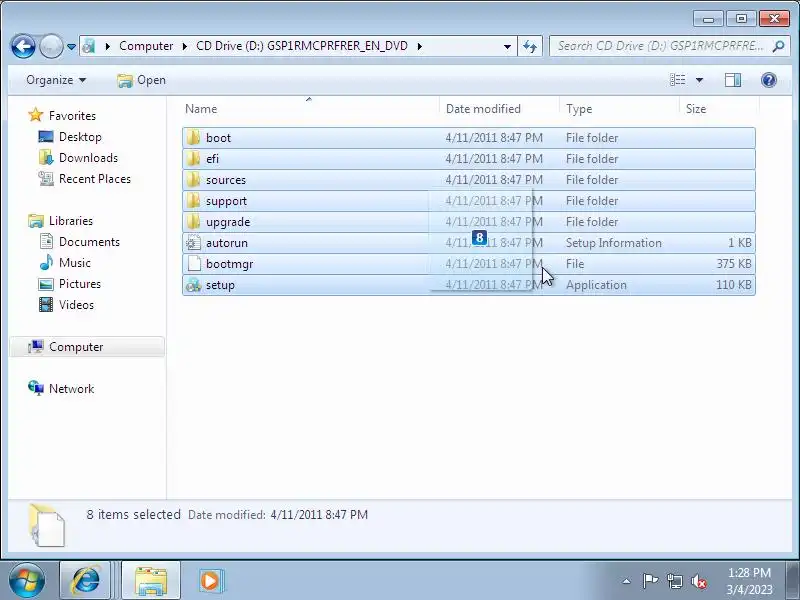The height and width of the screenshot is (600, 800).
Task: Click the 'autorun' file name
Action: (227, 243)
